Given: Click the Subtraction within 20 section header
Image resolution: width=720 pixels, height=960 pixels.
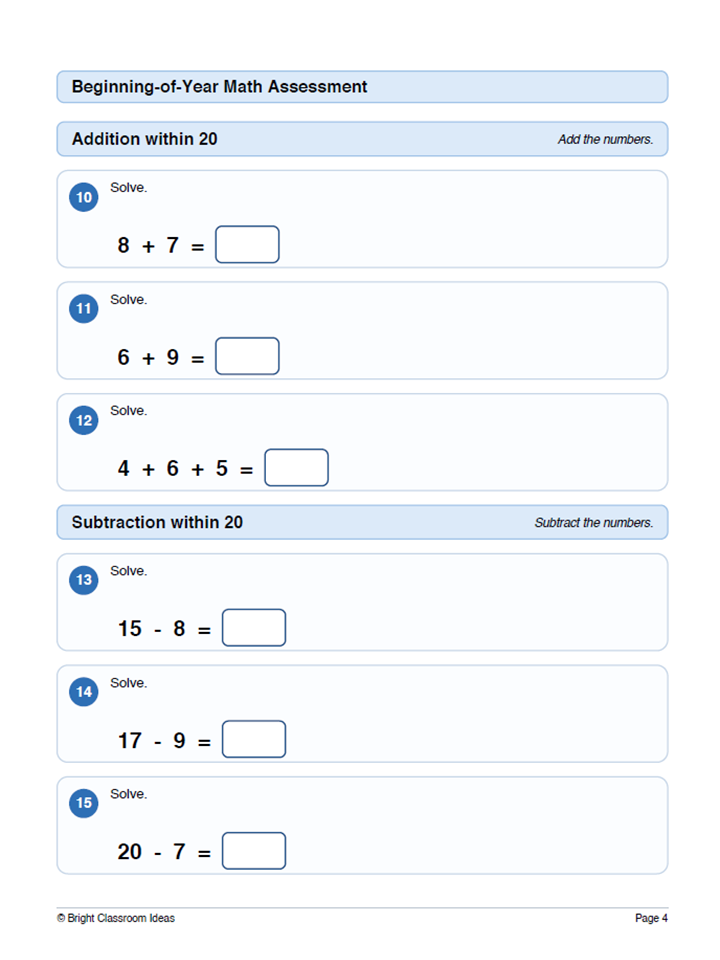Looking at the screenshot, I should (x=157, y=522).
